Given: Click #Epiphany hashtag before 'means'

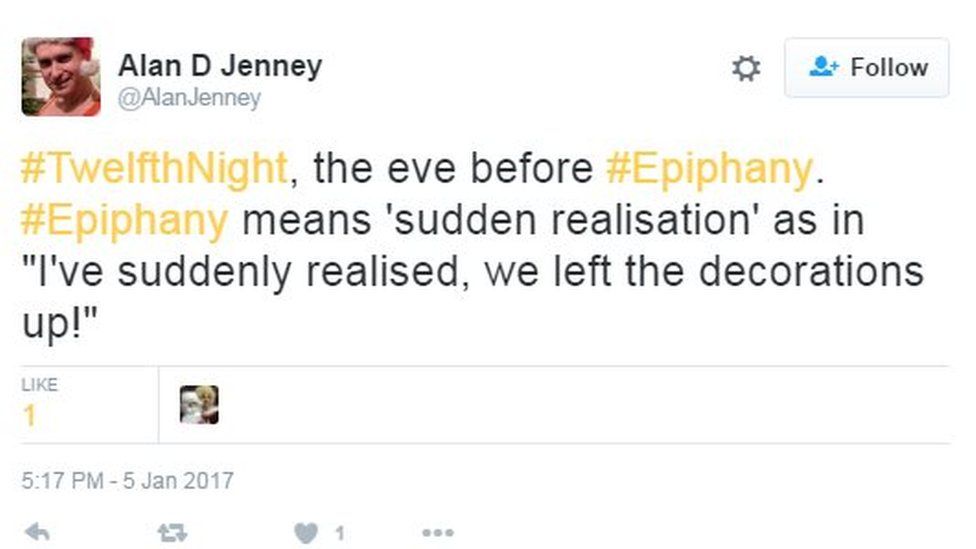Looking at the screenshot, I should [x=124, y=220].
